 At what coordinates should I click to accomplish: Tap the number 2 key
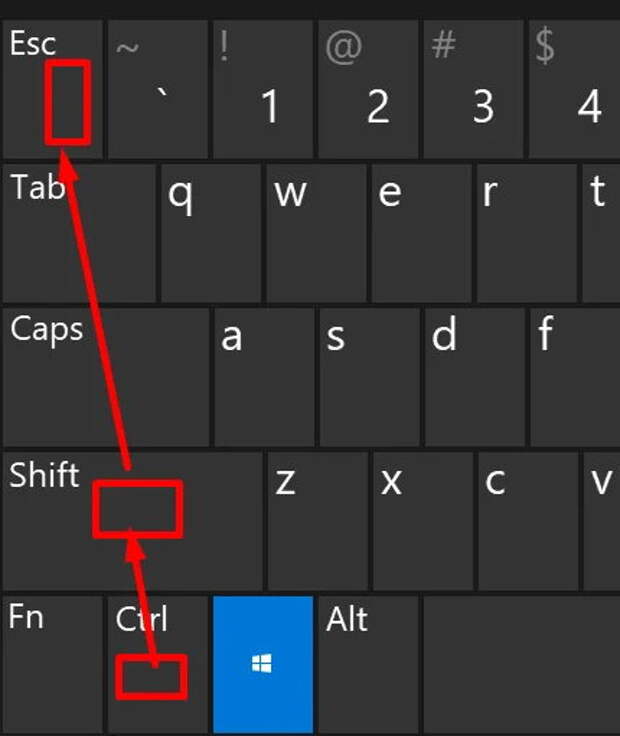pos(368,89)
